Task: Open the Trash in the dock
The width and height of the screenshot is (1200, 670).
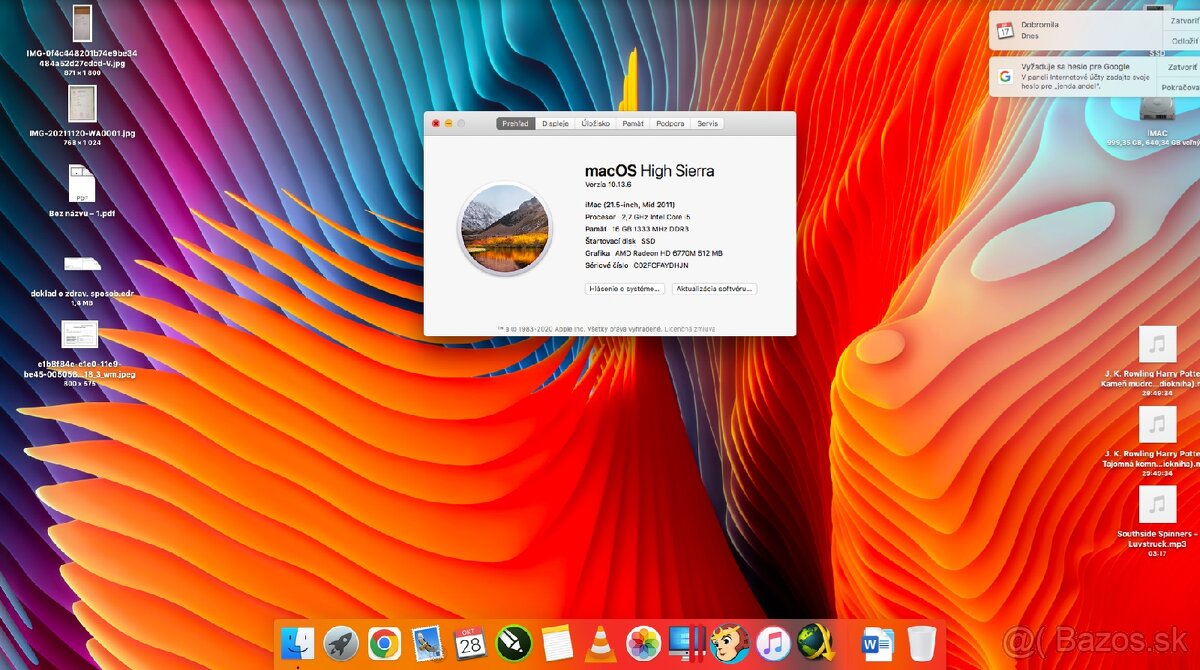Action: point(921,643)
